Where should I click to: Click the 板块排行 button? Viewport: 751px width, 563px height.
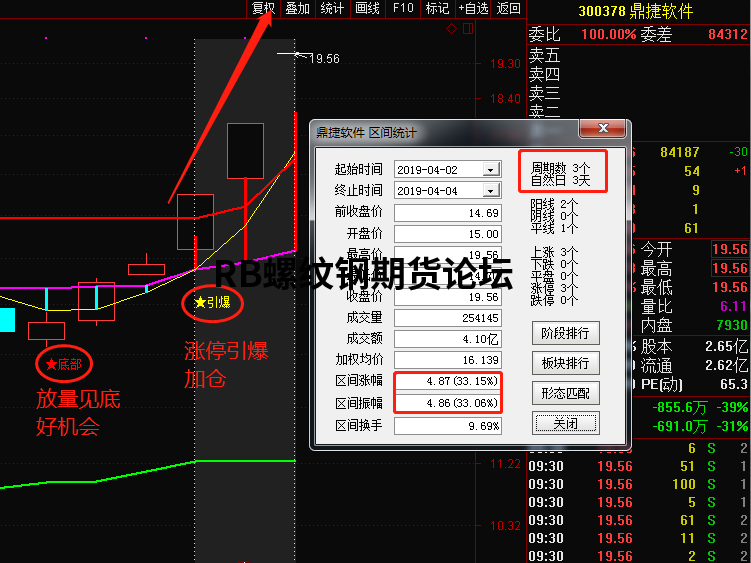pos(565,363)
